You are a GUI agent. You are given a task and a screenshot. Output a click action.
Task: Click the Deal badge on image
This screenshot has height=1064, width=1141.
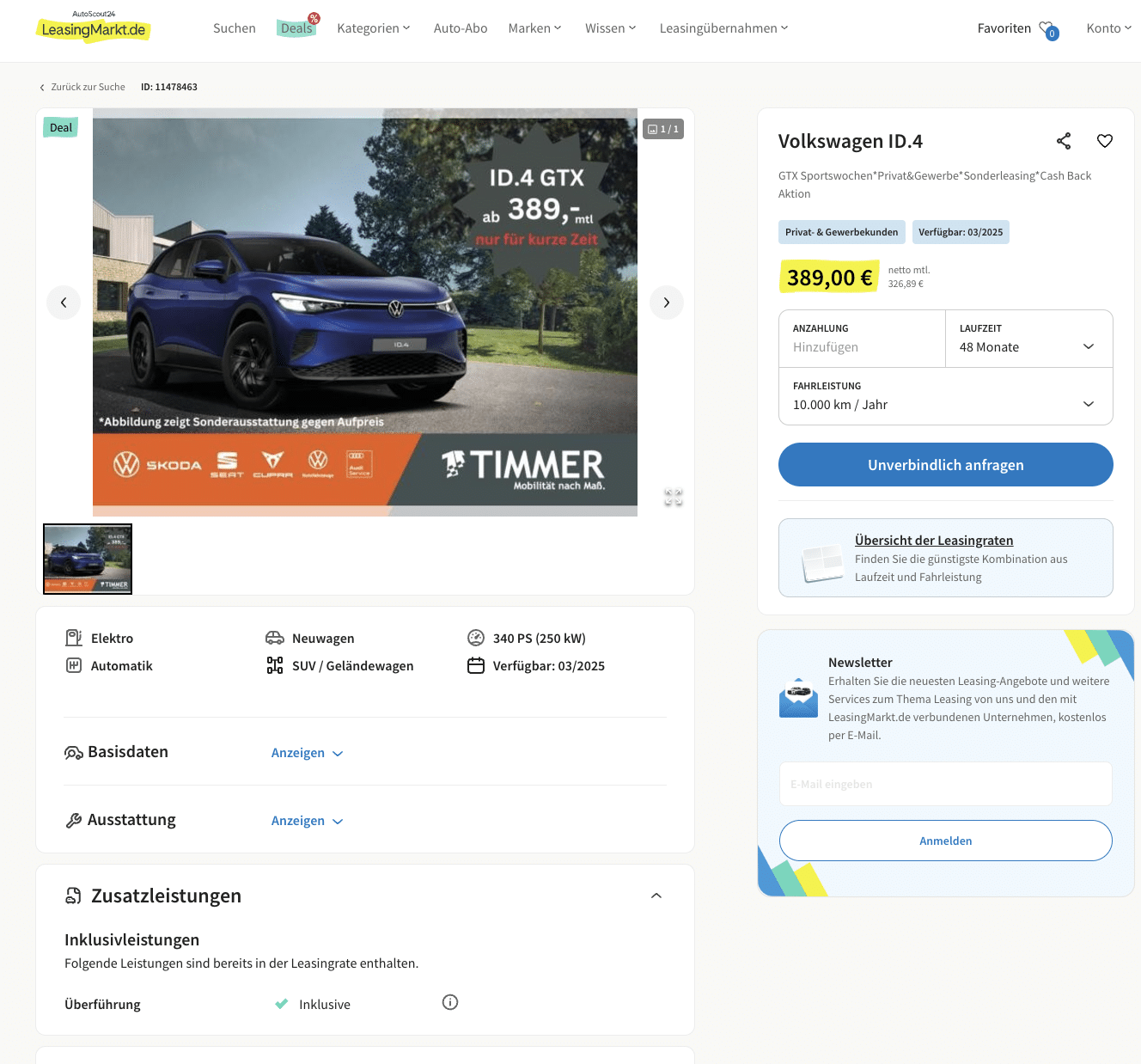[61, 128]
